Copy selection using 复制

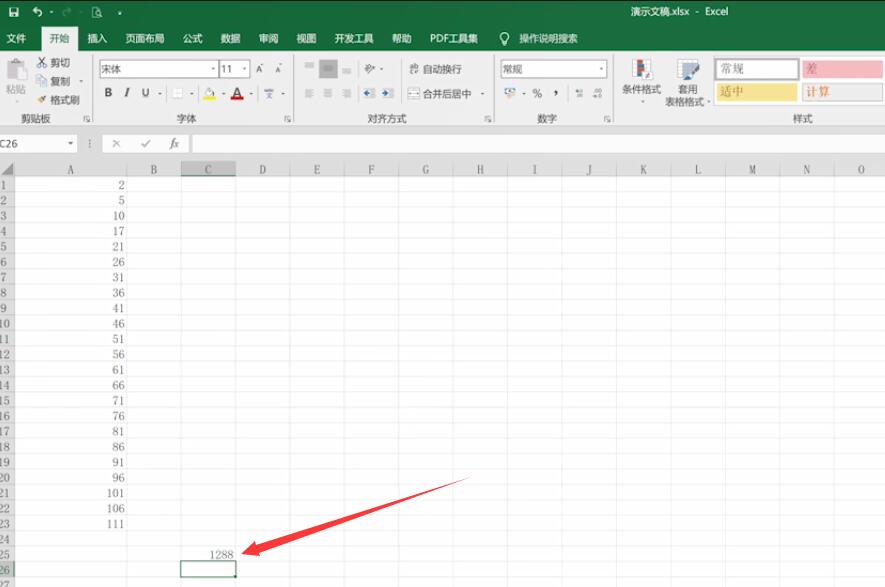53,81
